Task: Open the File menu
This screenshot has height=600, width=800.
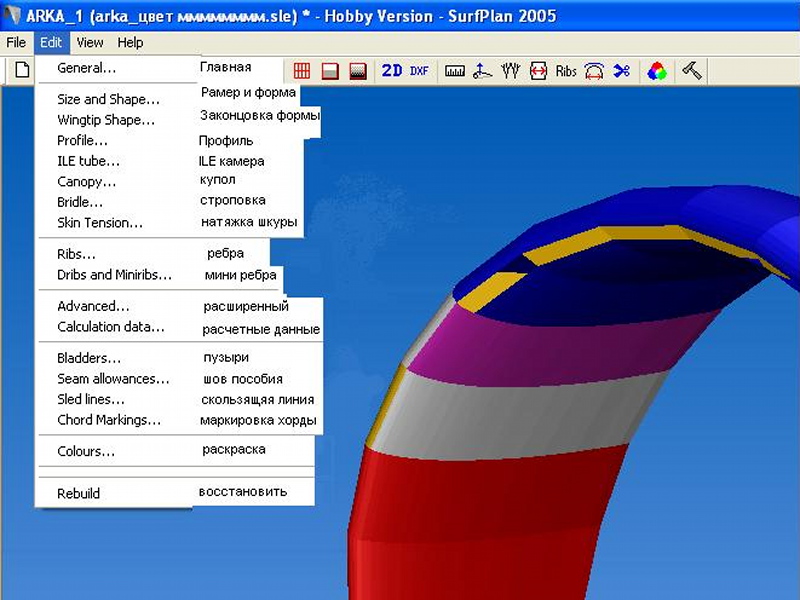Action: 16,43
